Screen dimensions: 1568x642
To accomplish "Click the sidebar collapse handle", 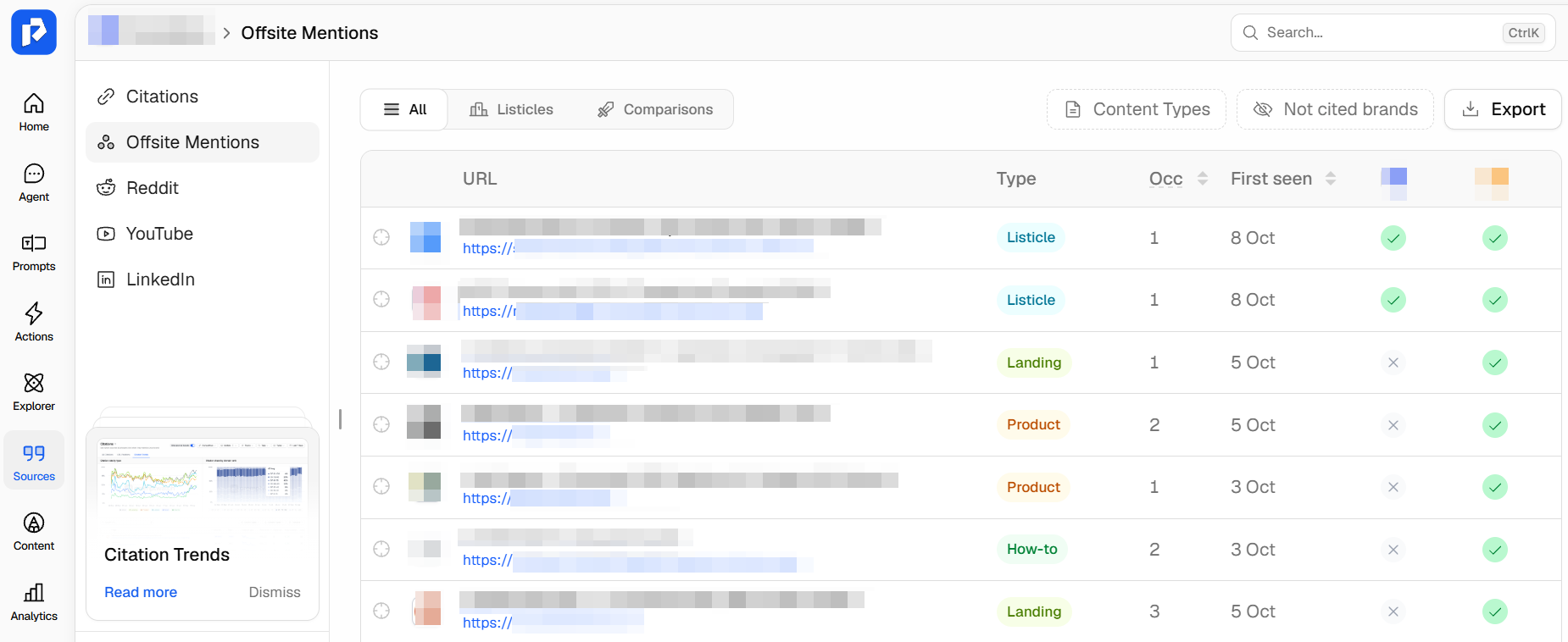I will click(340, 418).
